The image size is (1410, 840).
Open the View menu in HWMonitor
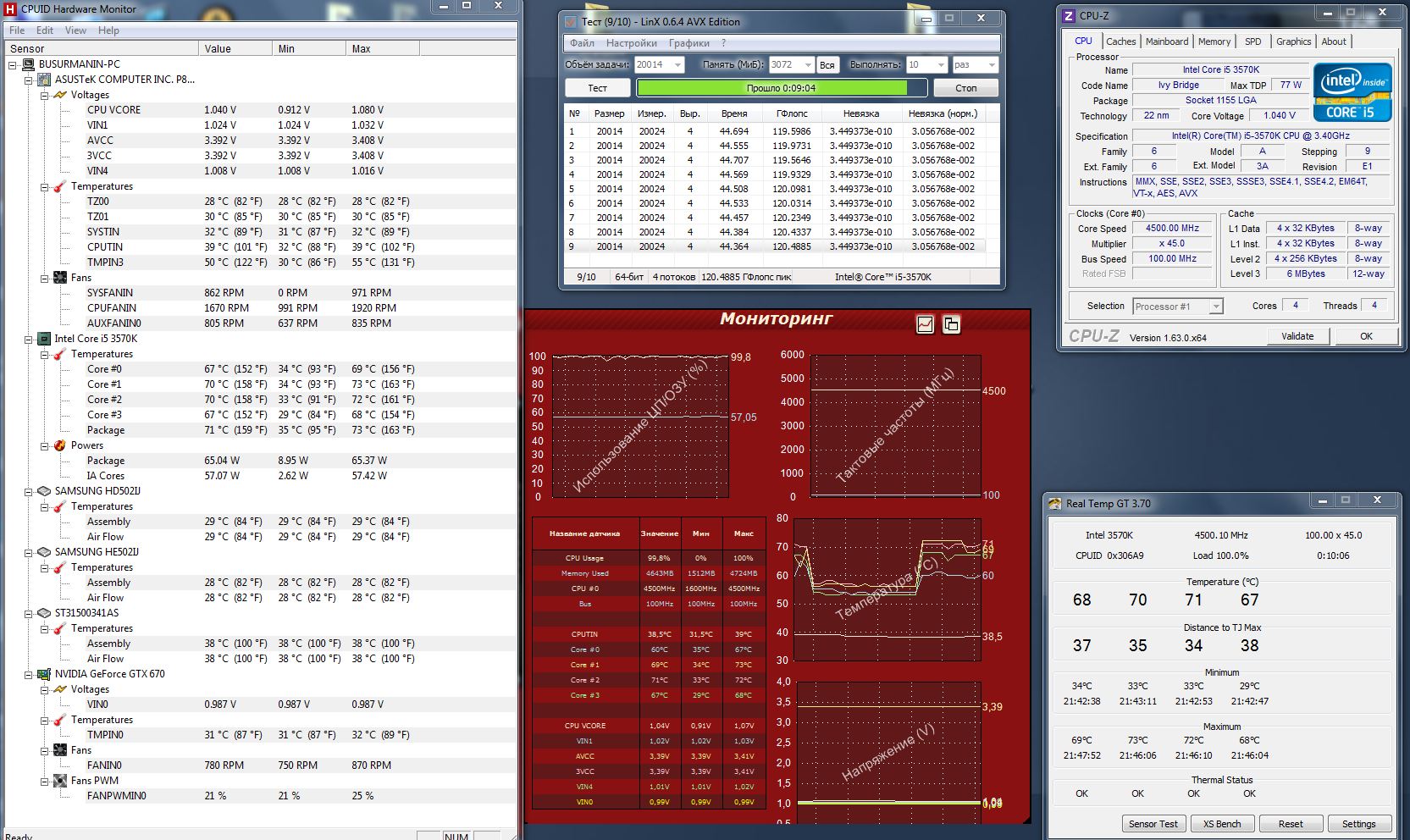(x=75, y=30)
